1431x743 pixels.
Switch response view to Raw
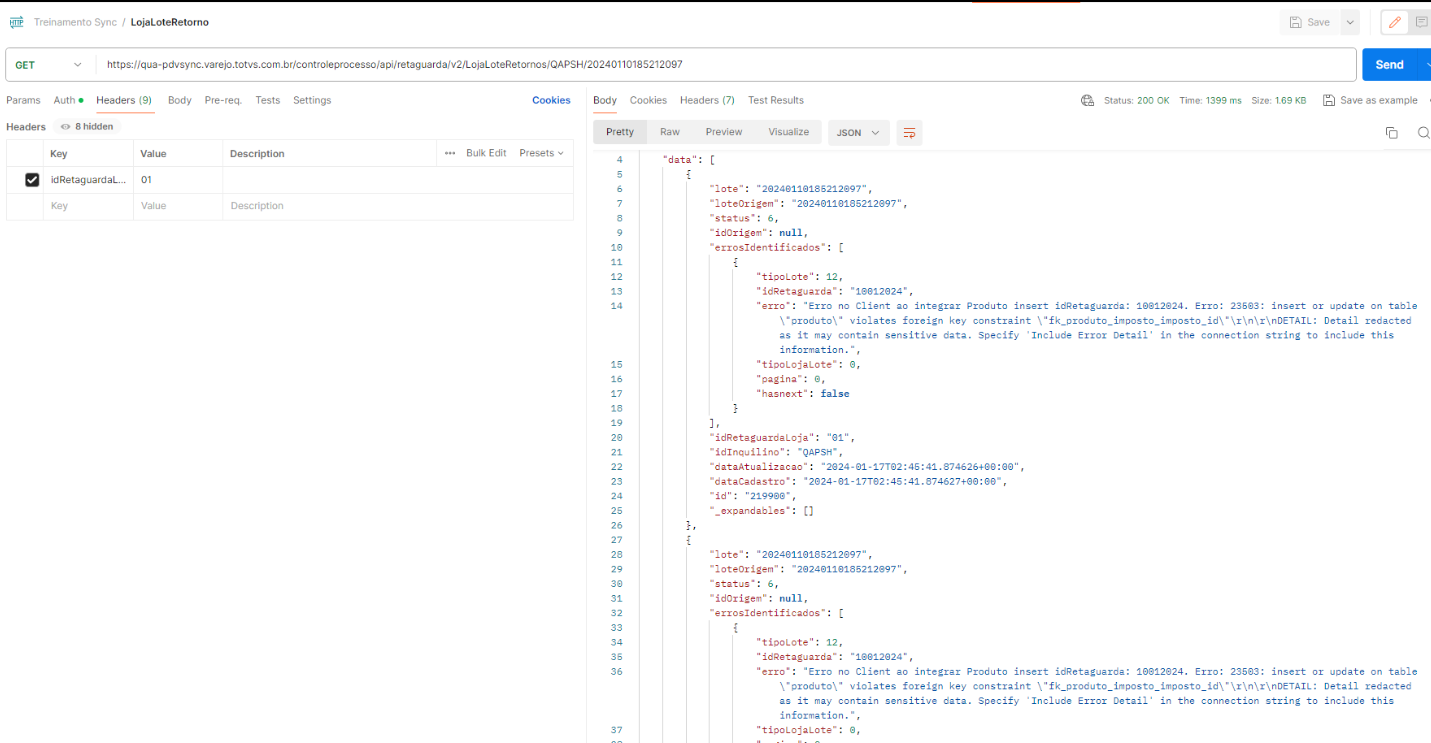669,132
